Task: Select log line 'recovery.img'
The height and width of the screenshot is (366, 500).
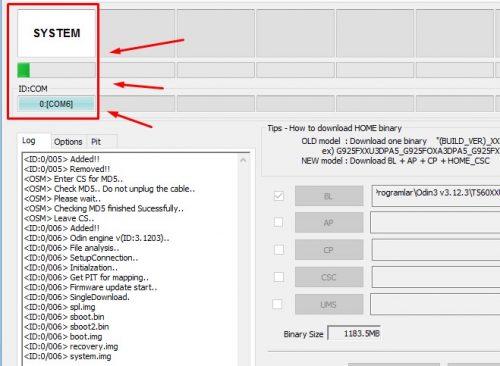Action: (x=71, y=346)
